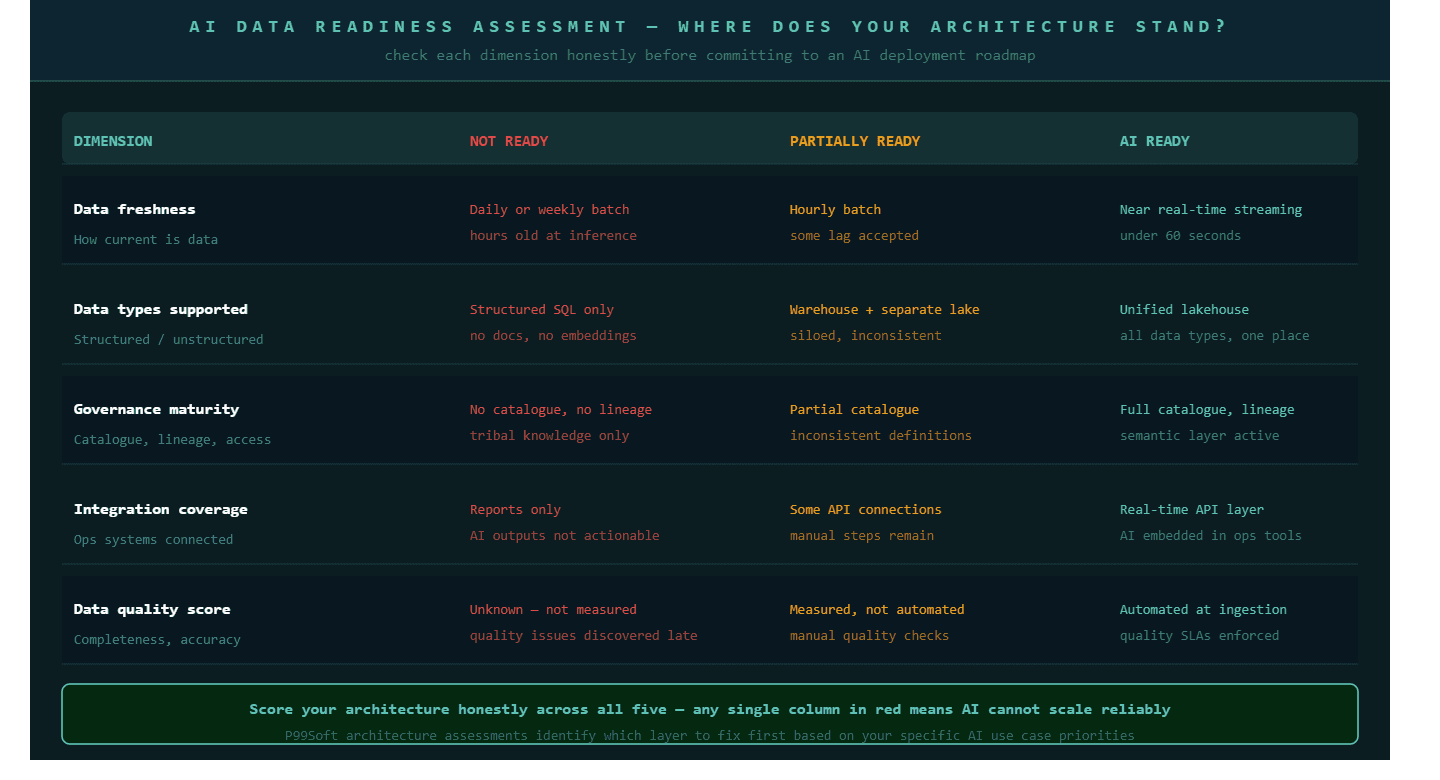This screenshot has height=780, width=1440.
Task: Click the 'check each dimension honestly' subtitle
Action: [710, 55]
